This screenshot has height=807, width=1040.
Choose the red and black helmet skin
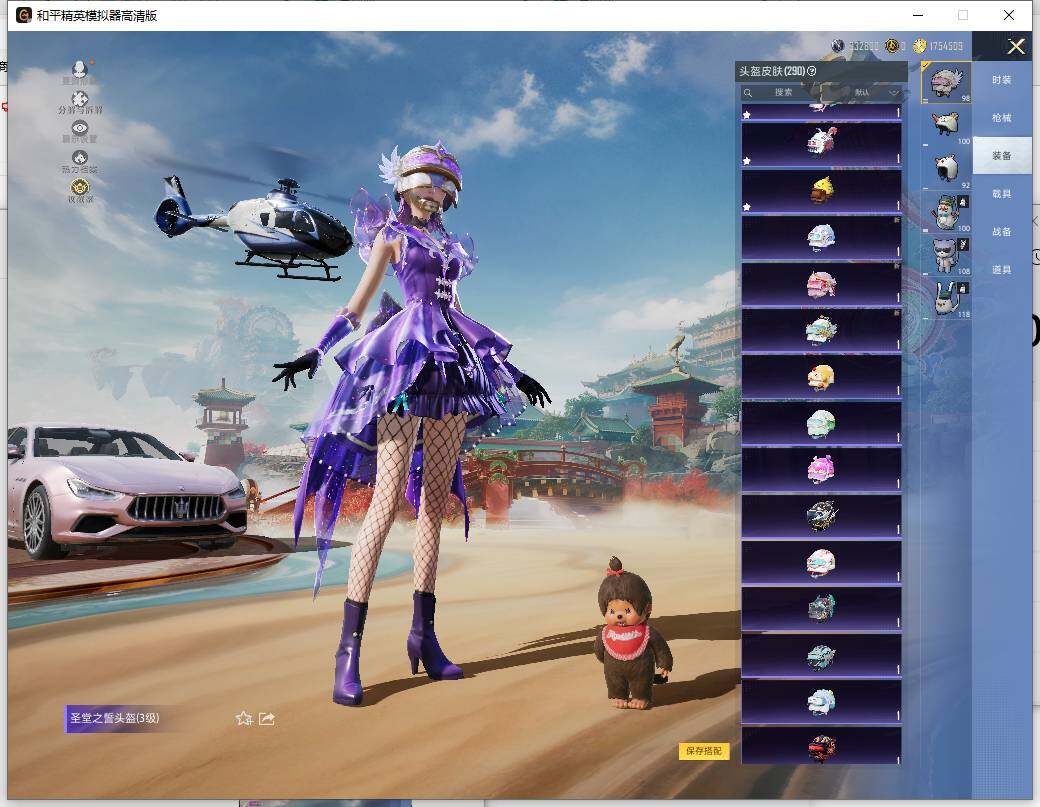click(x=821, y=747)
